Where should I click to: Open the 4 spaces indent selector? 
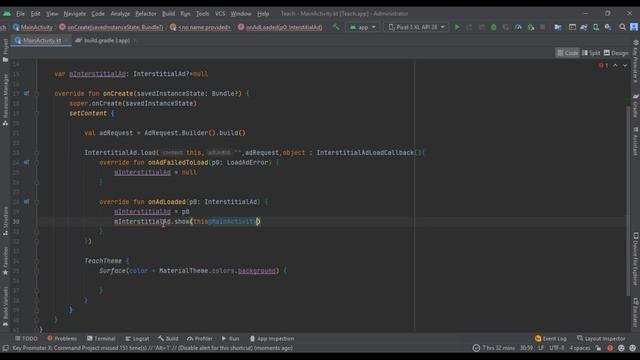pyautogui.click(x=580, y=348)
